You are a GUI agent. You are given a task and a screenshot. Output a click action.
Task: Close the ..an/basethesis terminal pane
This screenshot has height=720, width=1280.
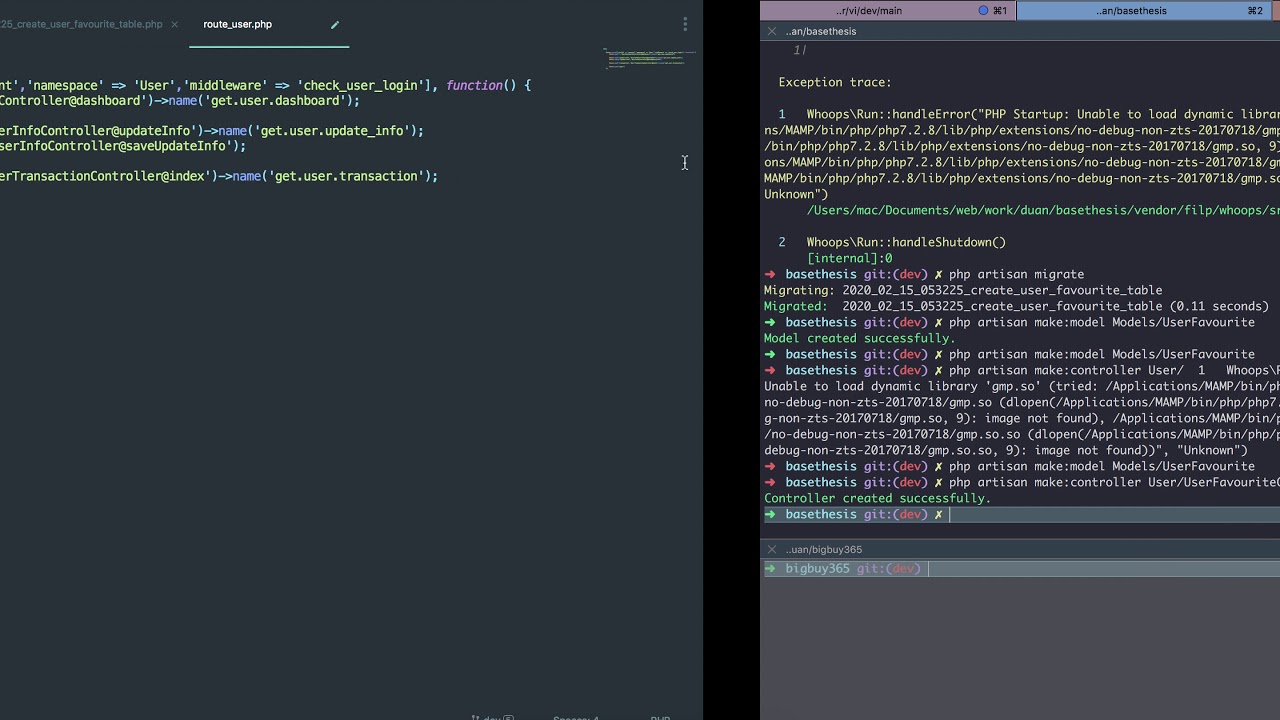[771, 31]
